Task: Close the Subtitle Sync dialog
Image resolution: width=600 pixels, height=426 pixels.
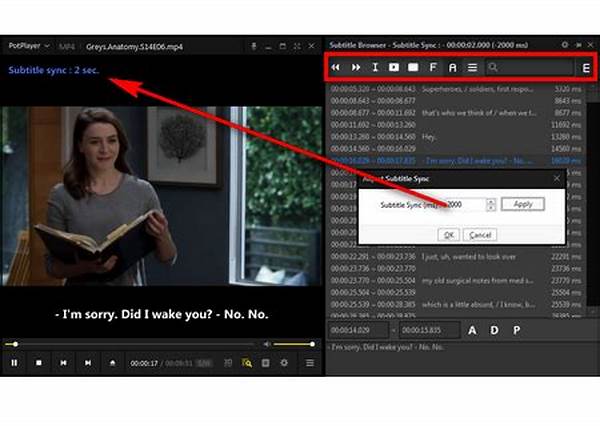Action: tap(557, 178)
